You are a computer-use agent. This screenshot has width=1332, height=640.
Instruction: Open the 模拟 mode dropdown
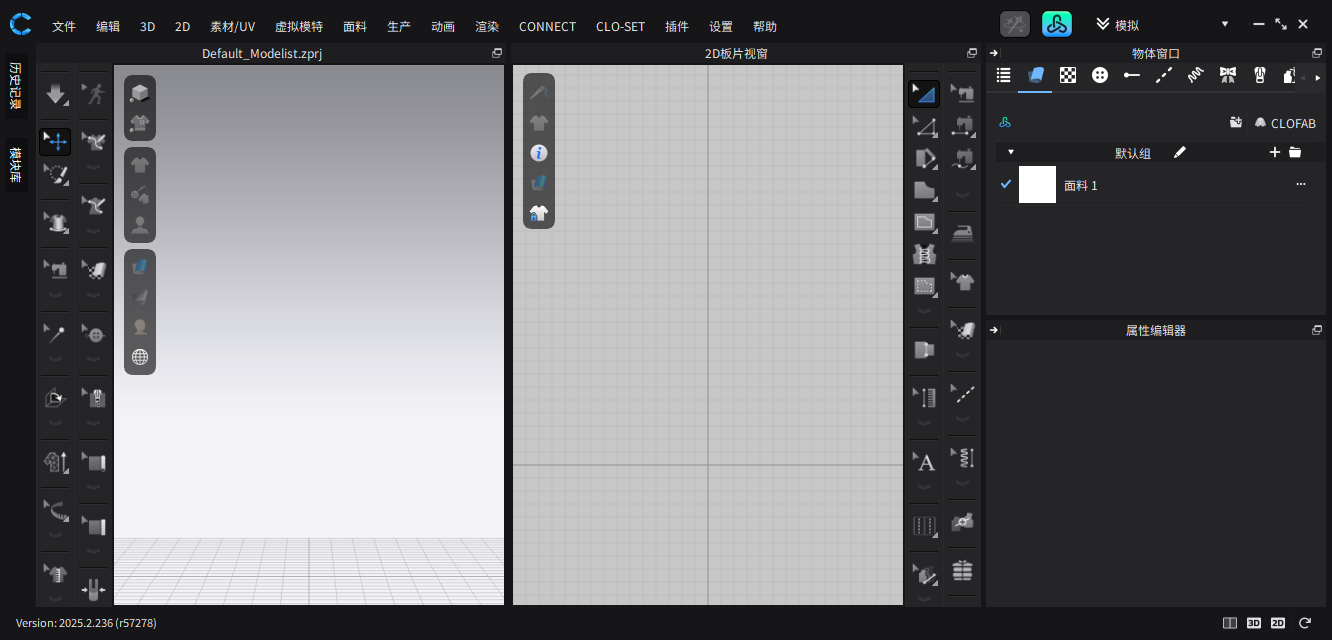(x=1163, y=24)
